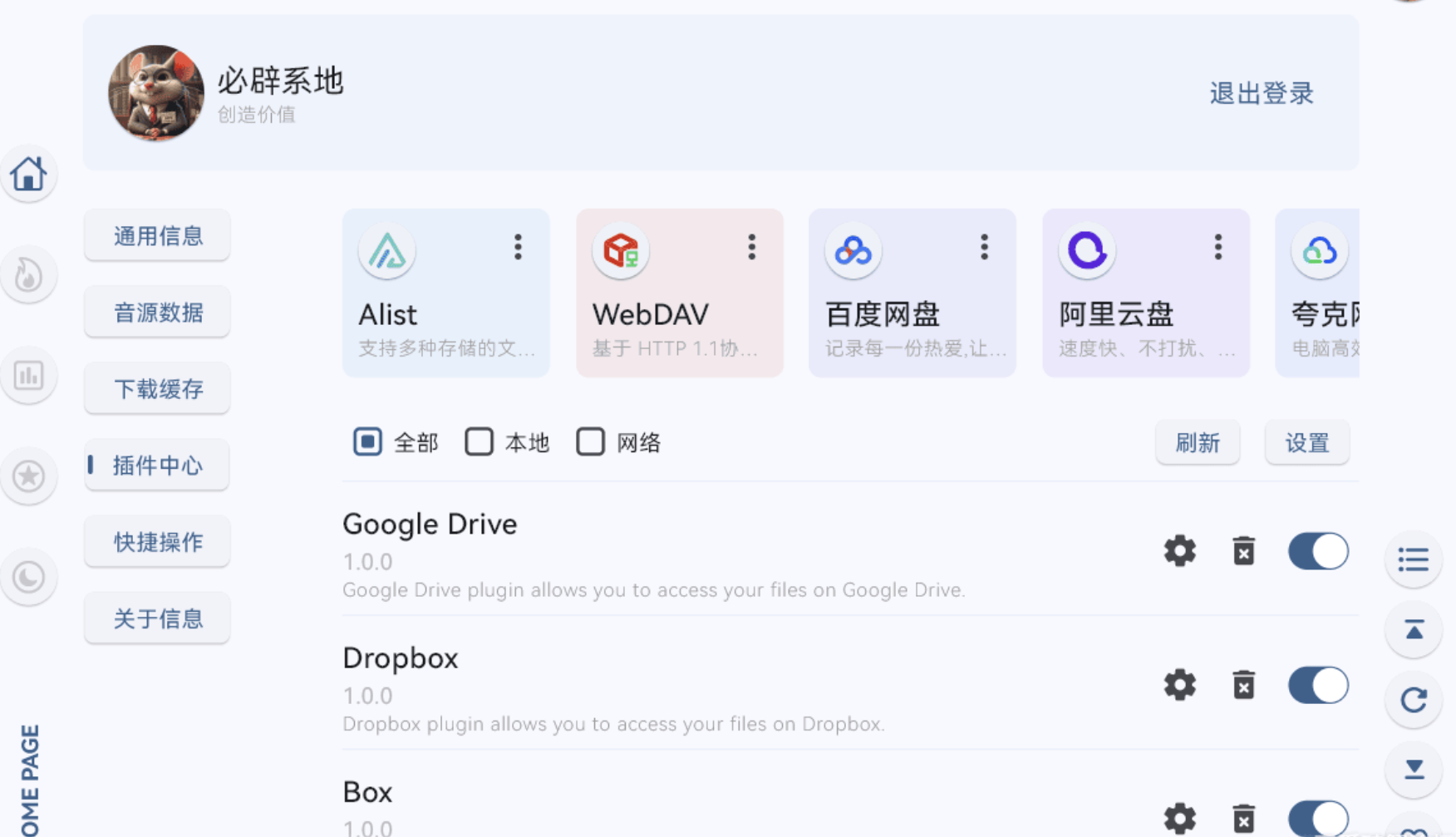Delete the Dropbox plugin via trash icon
The width and height of the screenshot is (1456, 837).
click(x=1243, y=685)
